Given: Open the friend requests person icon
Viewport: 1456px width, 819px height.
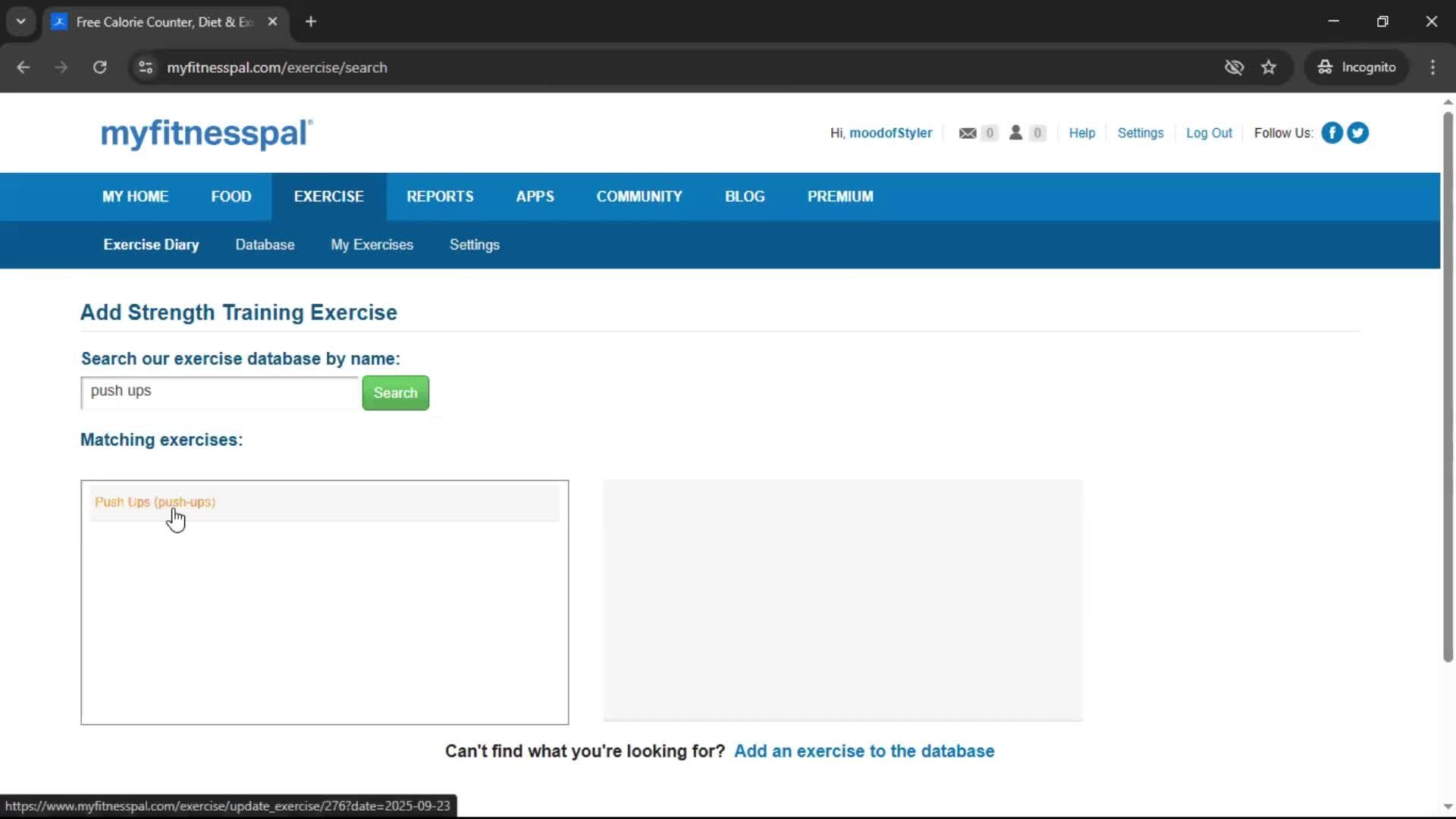Looking at the screenshot, I should tap(1015, 133).
